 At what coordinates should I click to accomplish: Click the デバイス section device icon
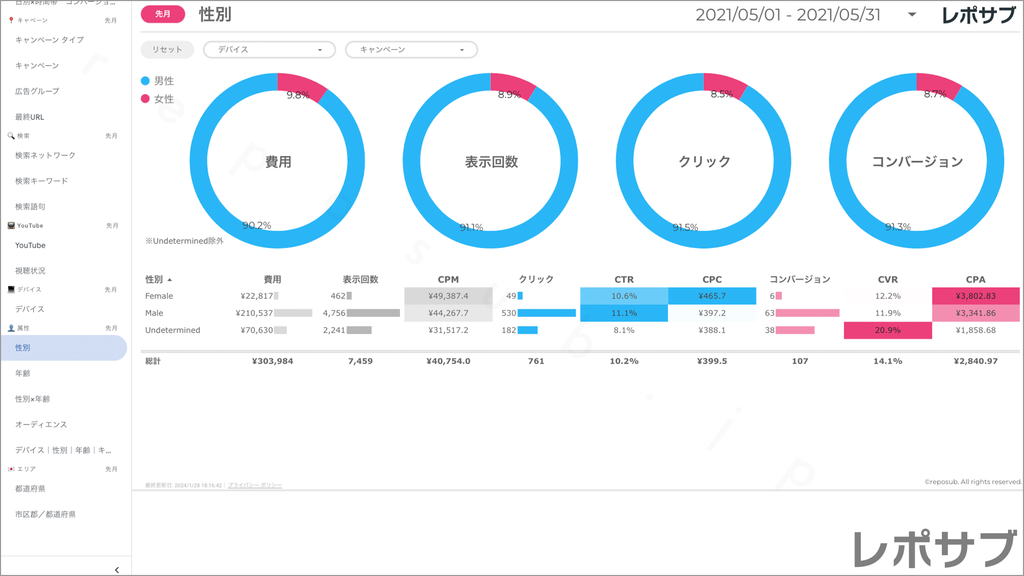coord(10,289)
